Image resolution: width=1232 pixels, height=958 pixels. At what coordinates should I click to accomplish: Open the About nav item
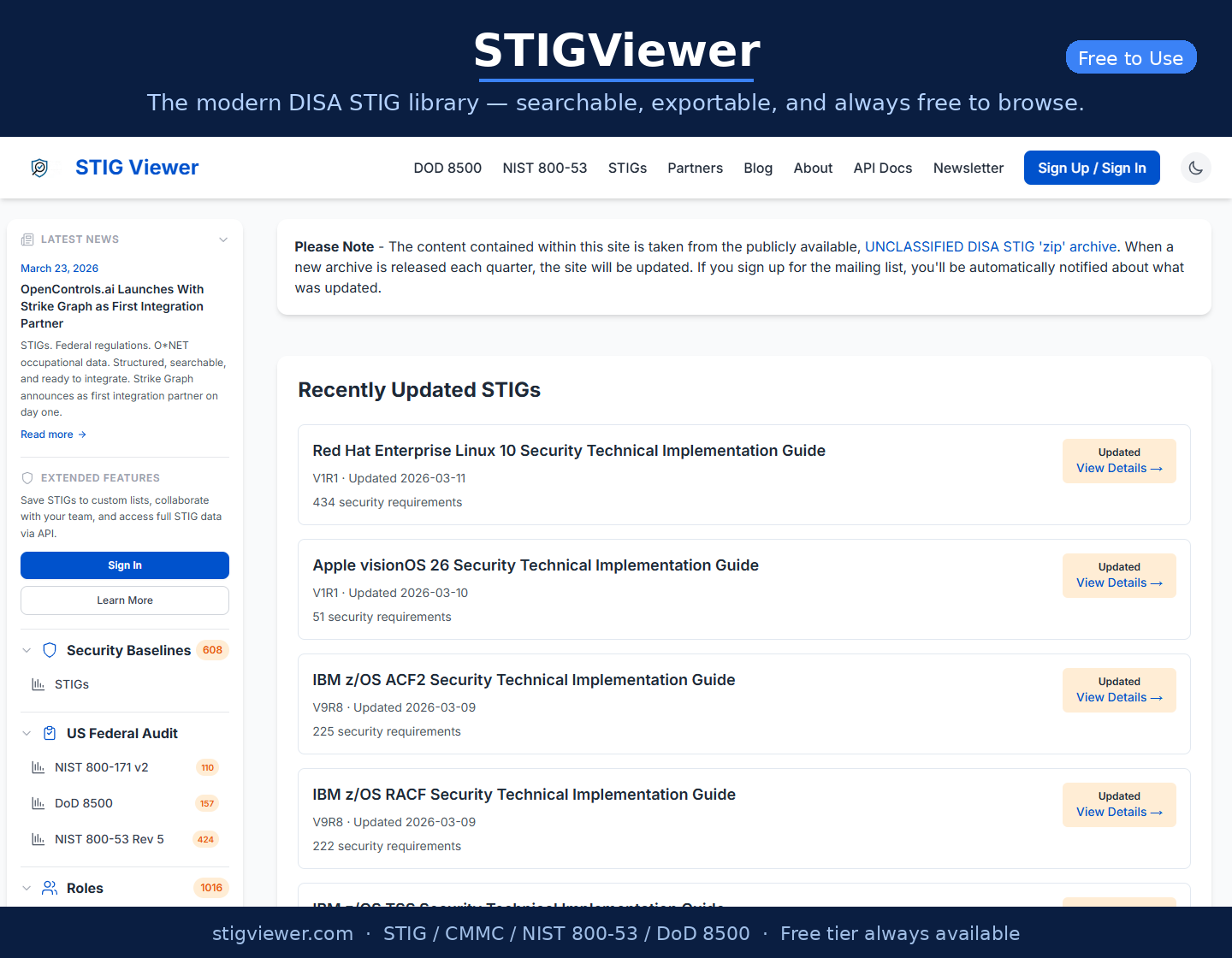point(813,168)
